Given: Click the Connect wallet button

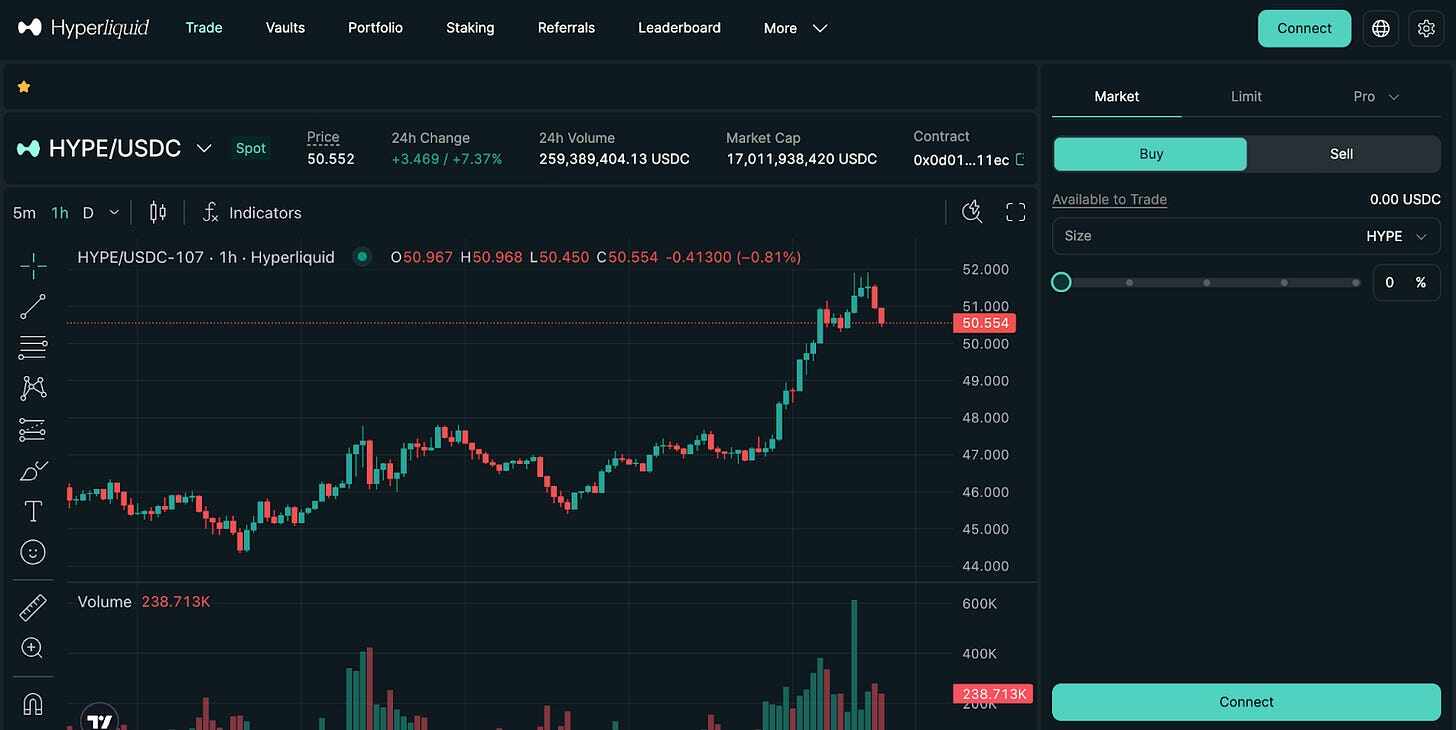Looking at the screenshot, I should [1304, 28].
